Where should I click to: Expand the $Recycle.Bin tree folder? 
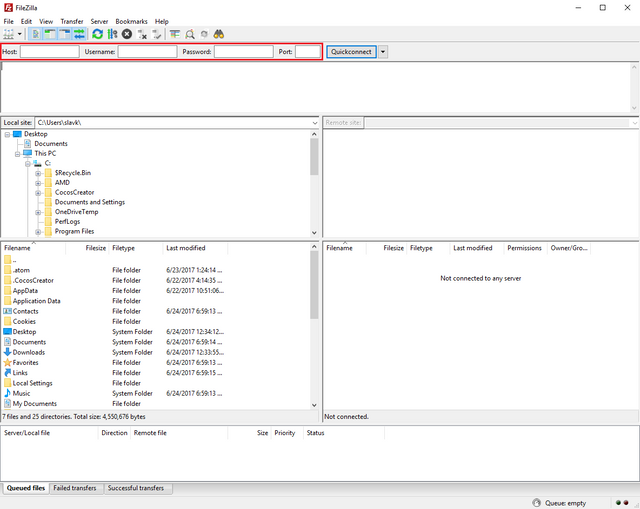[38, 173]
